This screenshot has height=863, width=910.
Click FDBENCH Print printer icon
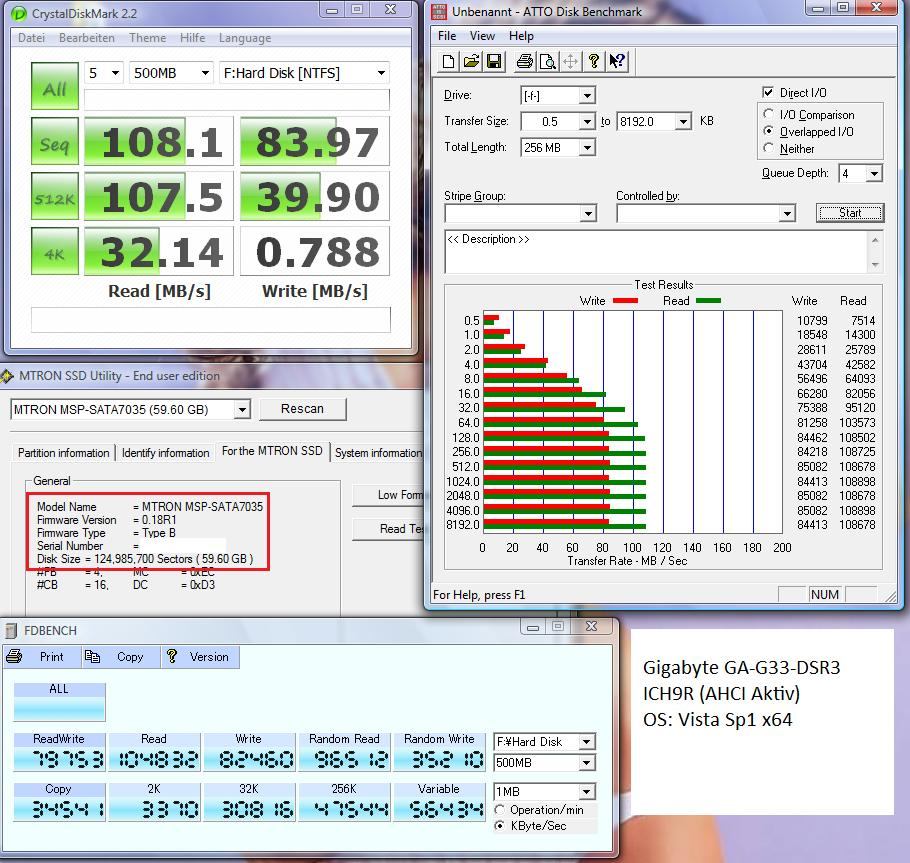point(15,656)
